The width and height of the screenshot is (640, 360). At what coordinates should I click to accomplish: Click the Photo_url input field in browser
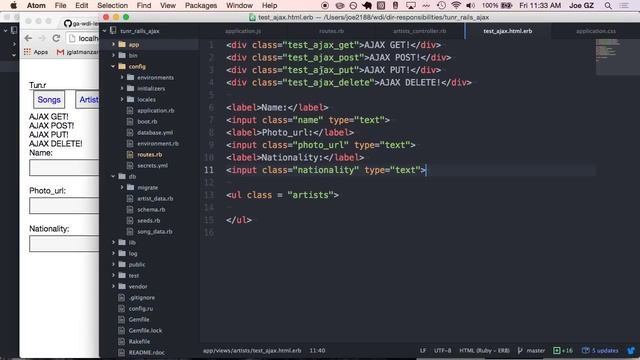(x=64, y=206)
